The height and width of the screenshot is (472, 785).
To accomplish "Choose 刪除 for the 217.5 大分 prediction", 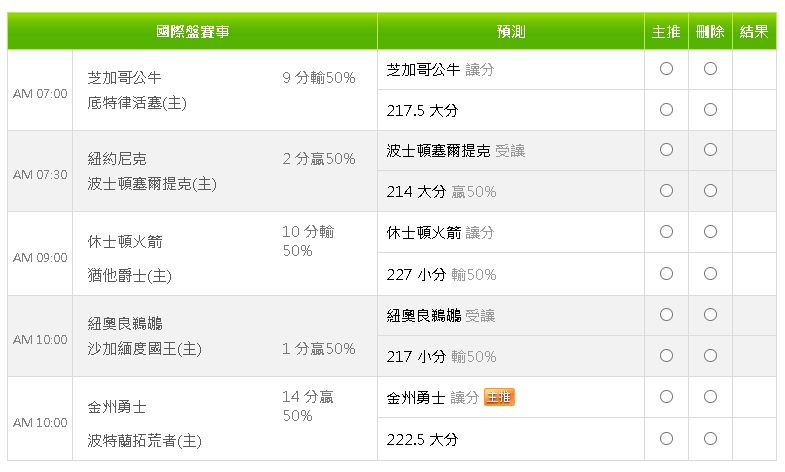I will pos(710,110).
